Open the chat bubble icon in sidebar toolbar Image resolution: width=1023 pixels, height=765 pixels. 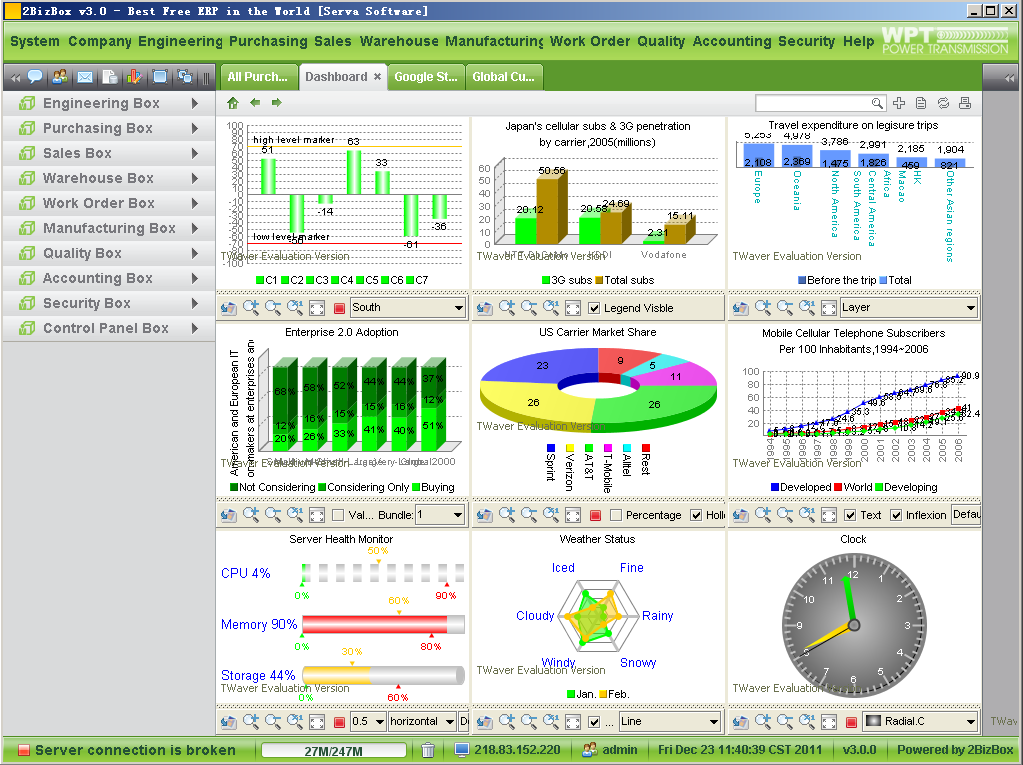click(x=35, y=77)
